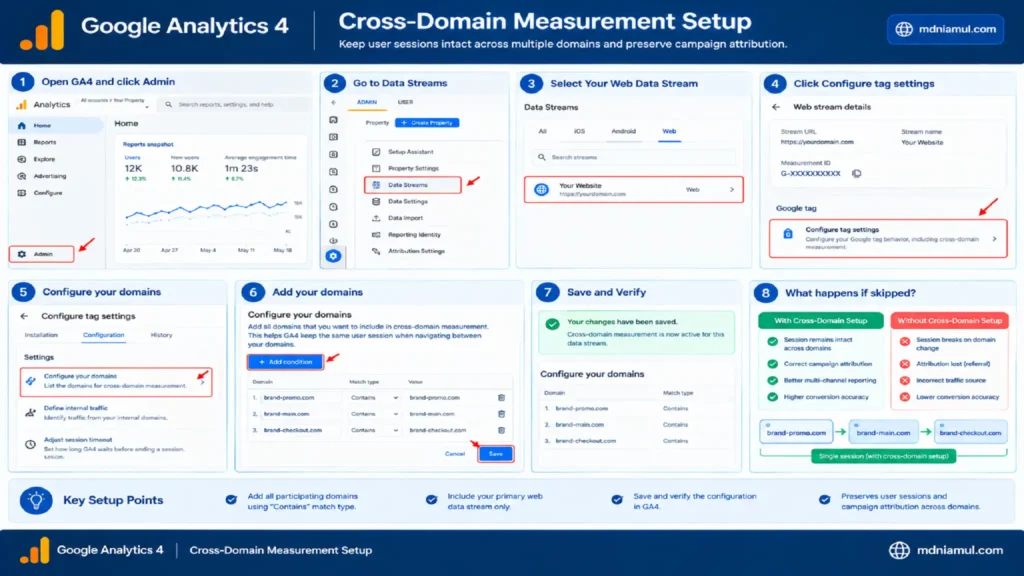1024x576 pixels.
Task: Click the Reporting Identity icon
Action: point(376,234)
